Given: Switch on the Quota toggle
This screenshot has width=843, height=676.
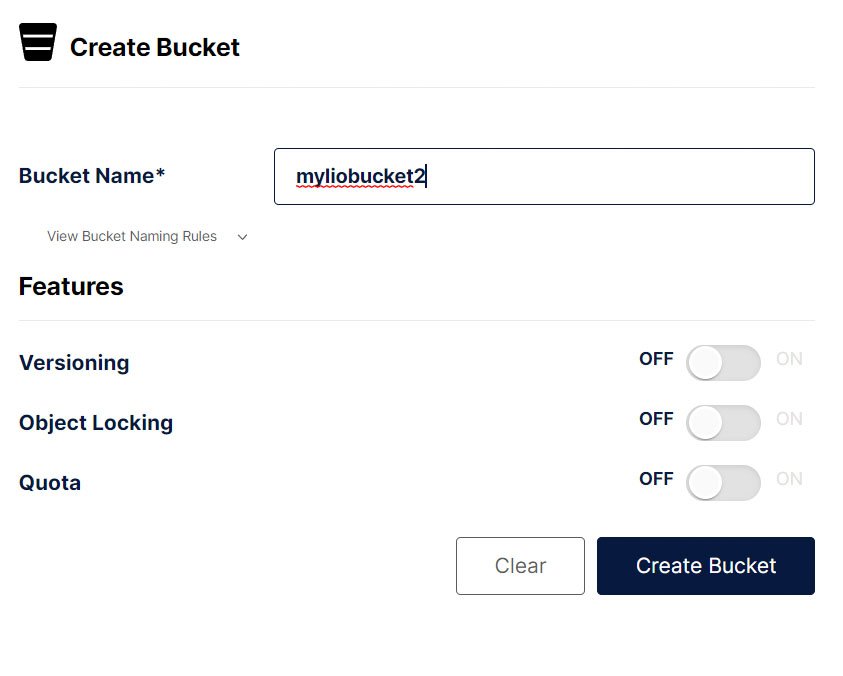Looking at the screenshot, I should (x=723, y=483).
